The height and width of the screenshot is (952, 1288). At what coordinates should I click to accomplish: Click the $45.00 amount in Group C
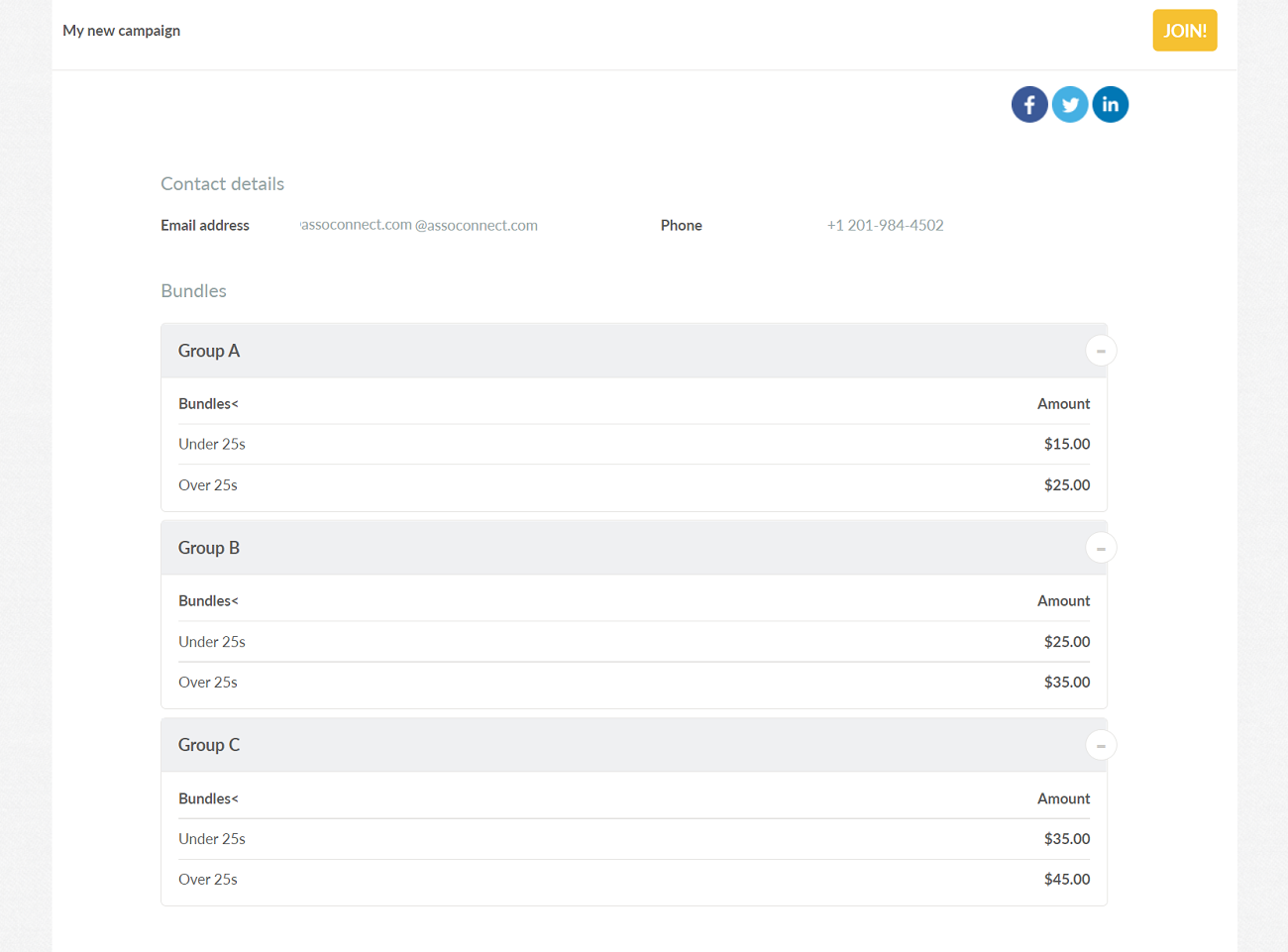[1066, 880]
